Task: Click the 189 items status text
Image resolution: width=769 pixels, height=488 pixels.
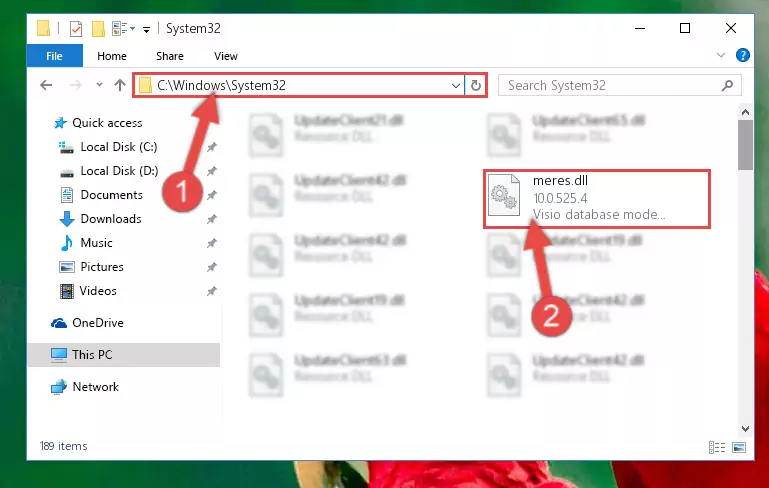Action: (x=64, y=446)
